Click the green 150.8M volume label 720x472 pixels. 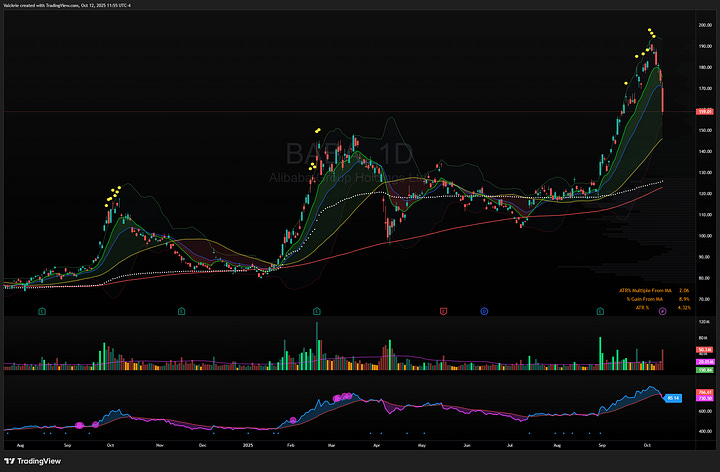pyautogui.click(x=705, y=370)
